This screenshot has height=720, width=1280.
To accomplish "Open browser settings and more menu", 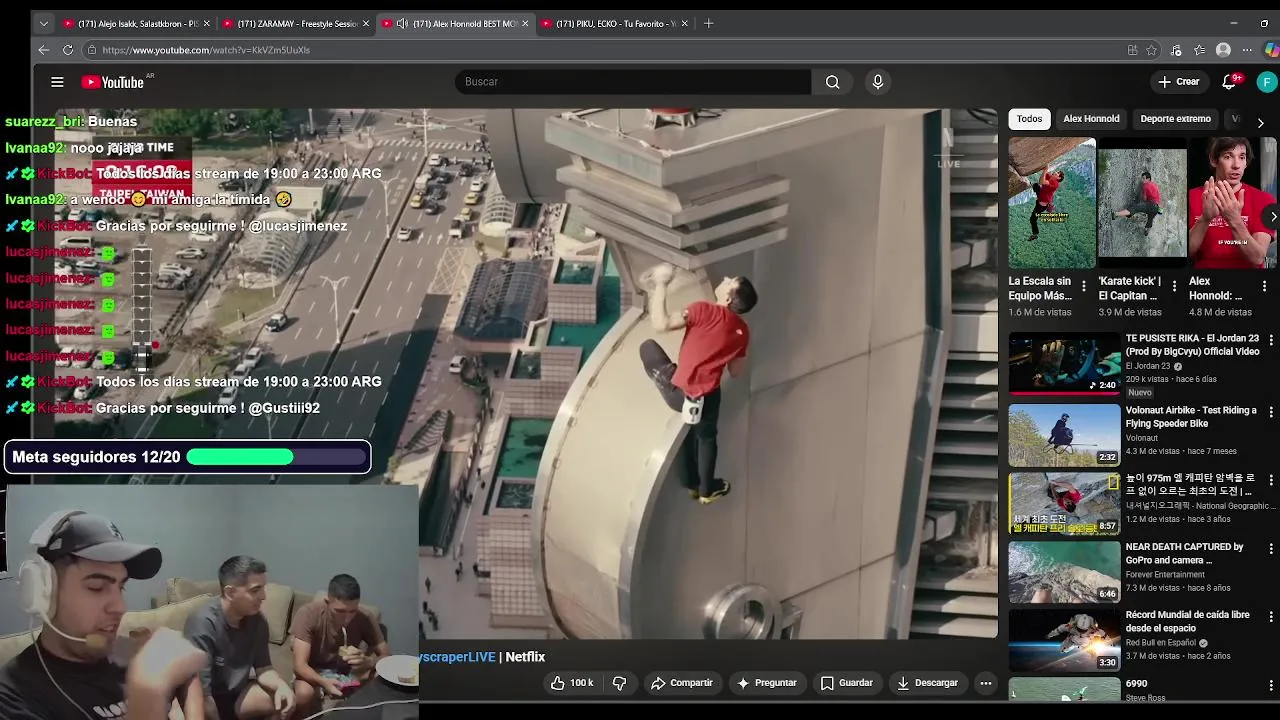I will point(1247,50).
